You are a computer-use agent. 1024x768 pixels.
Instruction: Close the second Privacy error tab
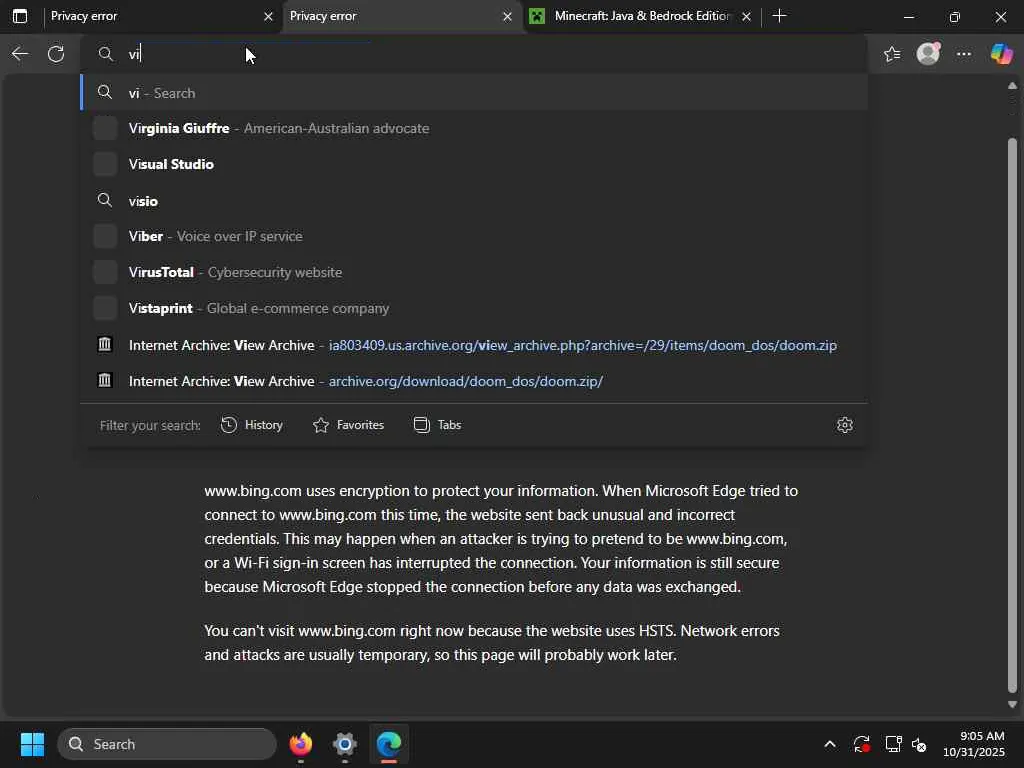tap(507, 16)
